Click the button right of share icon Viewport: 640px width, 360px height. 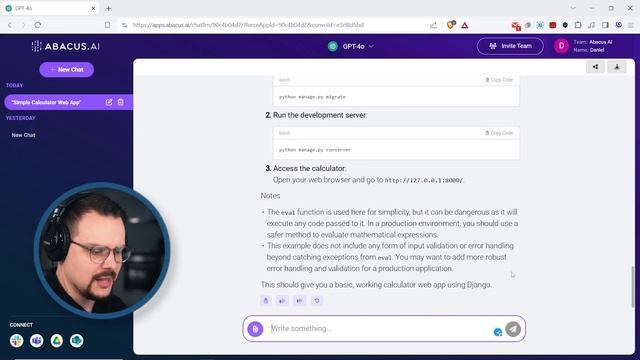(617, 67)
